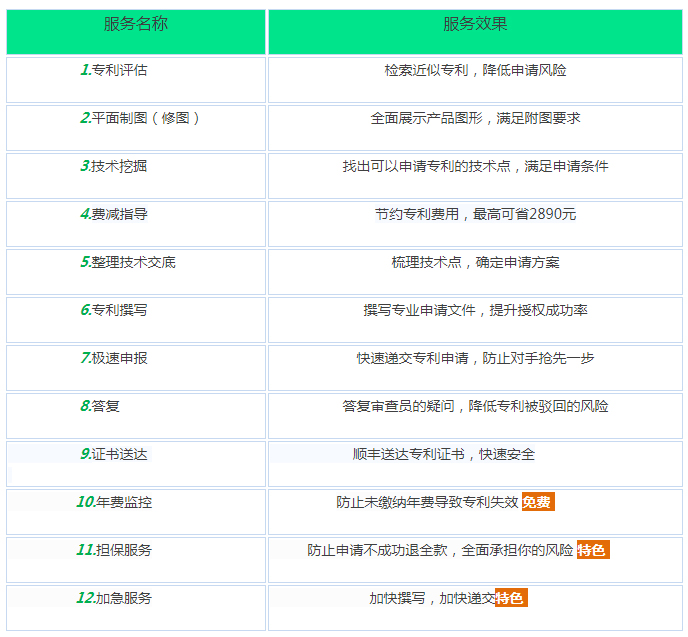Select the 10.年费监控 service name
Viewport: 688px width, 637px height.
click(114, 502)
